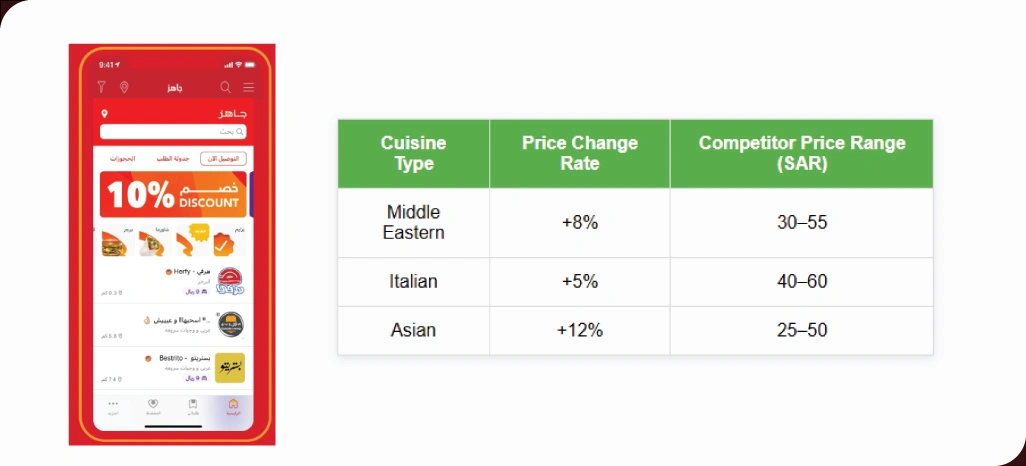This screenshot has height=466, width=1026.
Task: Tap the shawarma category thumbnail
Action: 150,243
